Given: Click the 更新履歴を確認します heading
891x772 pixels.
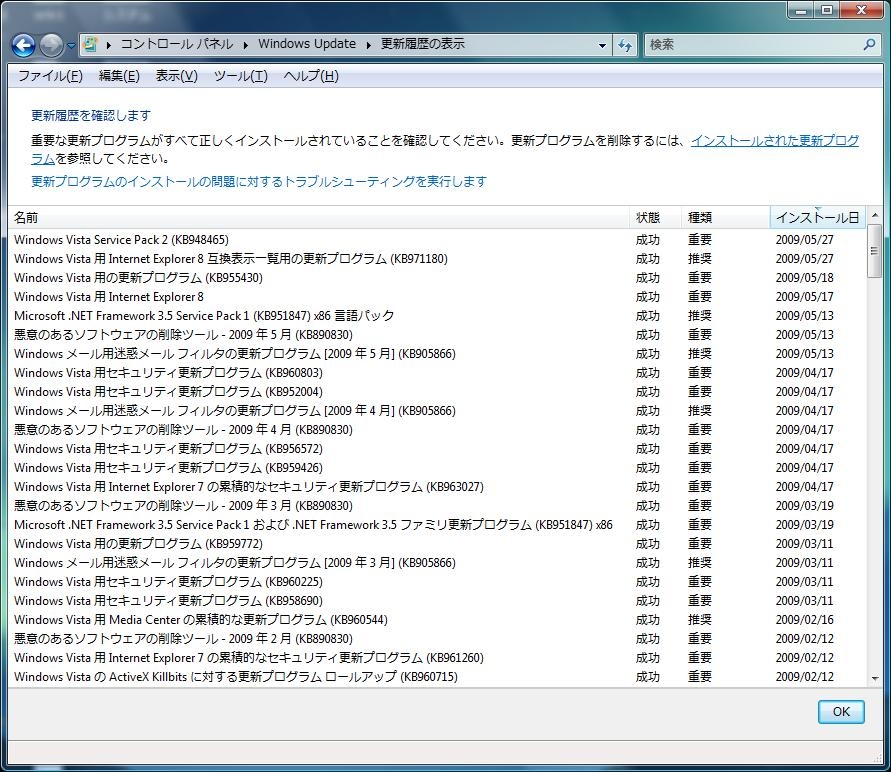Looking at the screenshot, I should (91, 116).
